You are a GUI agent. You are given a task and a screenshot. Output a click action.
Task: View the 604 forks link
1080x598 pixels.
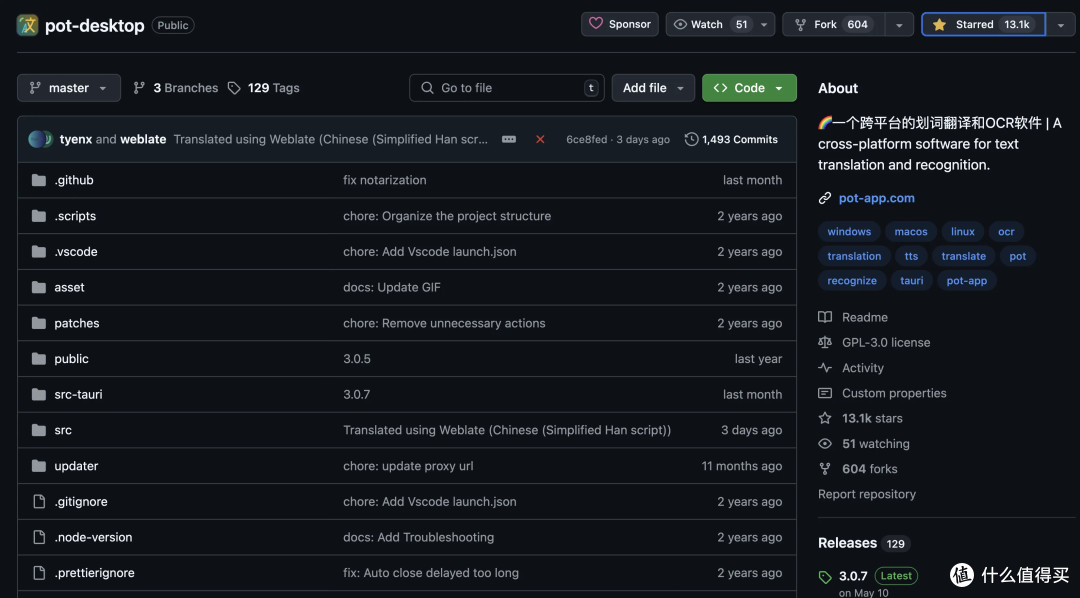(858, 469)
